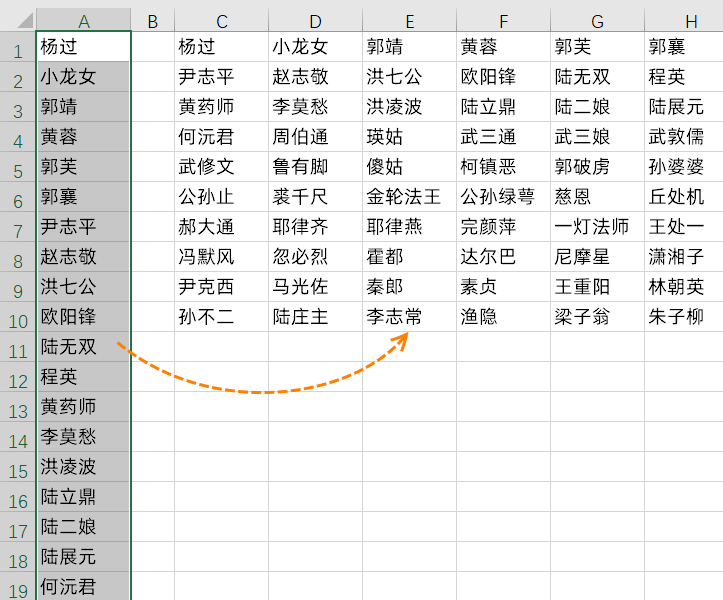Viewport: 723px width, 600px height.
Task: Click cell A7 containing 尹志平
Action: point(83,226)
